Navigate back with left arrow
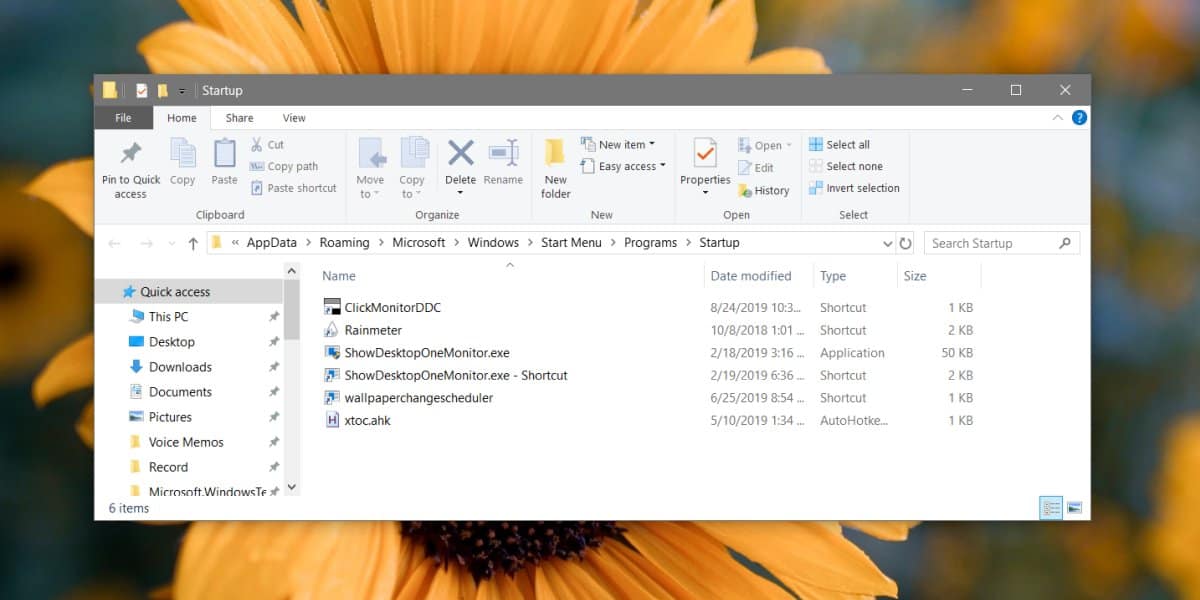Viewport: 1200px width, 600px height. pyautogui.click(x=114, y=243)
